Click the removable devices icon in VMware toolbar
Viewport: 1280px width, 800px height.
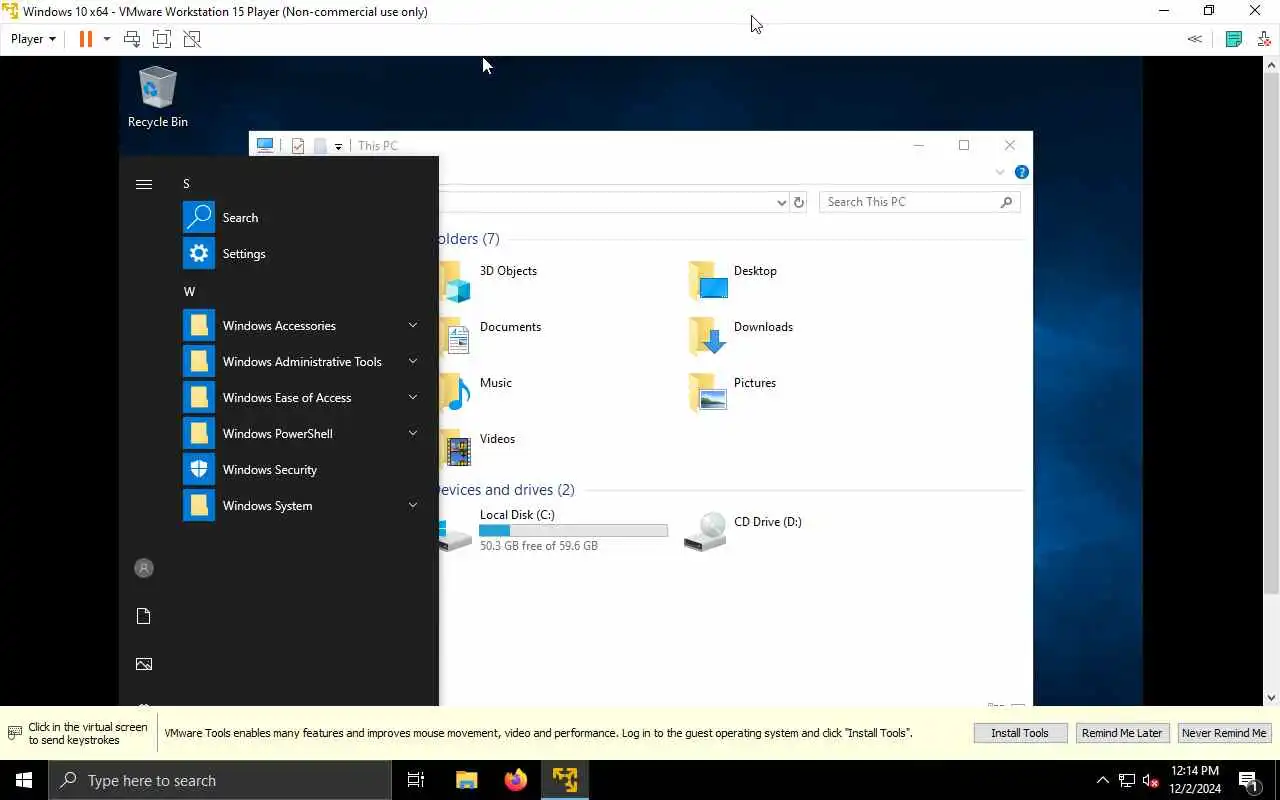tap(1265, 39)
